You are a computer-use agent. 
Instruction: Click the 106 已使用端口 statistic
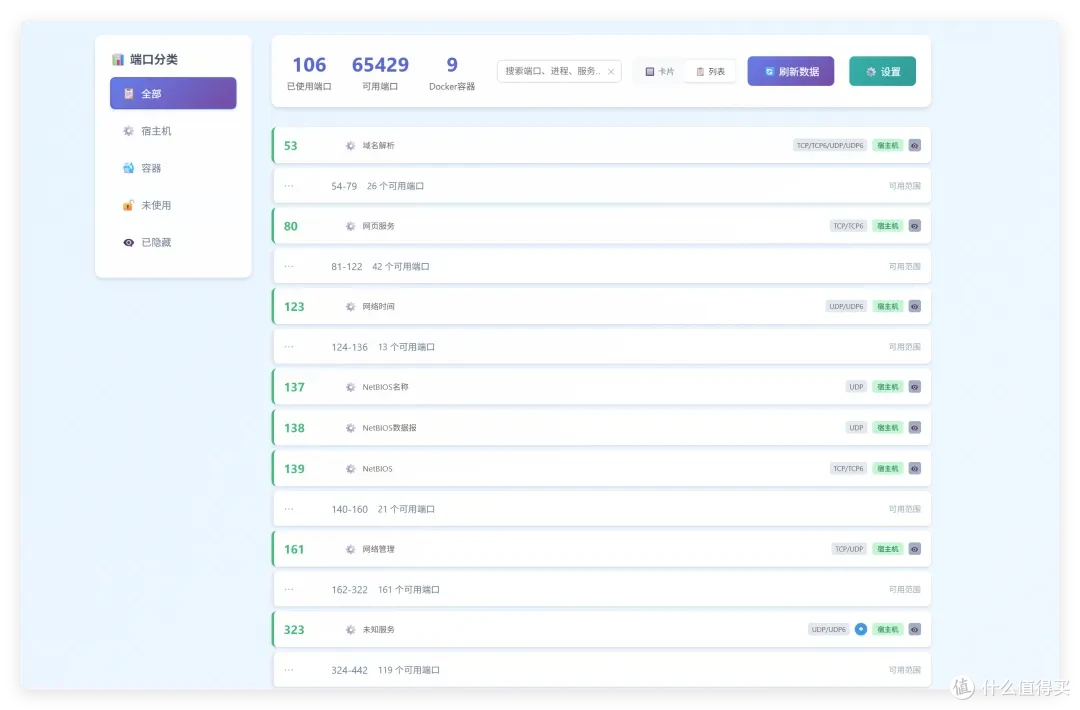(x=309, y=72)
